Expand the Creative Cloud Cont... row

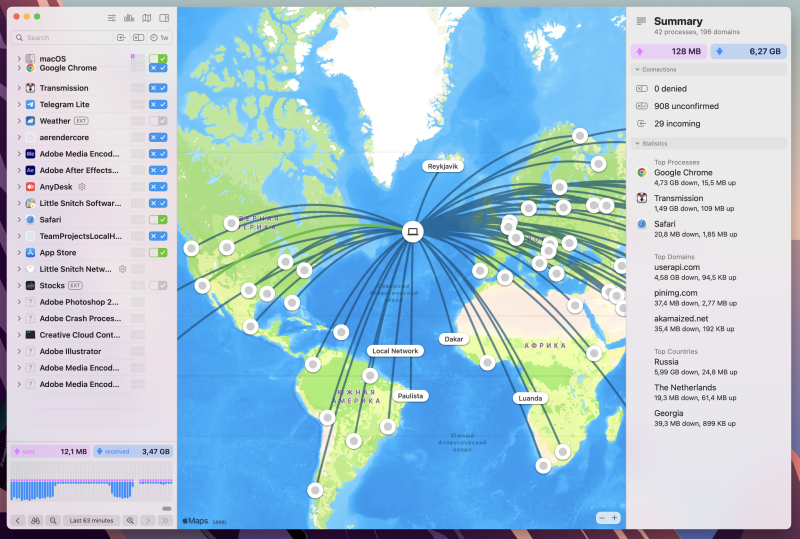[x=19, y=335]
